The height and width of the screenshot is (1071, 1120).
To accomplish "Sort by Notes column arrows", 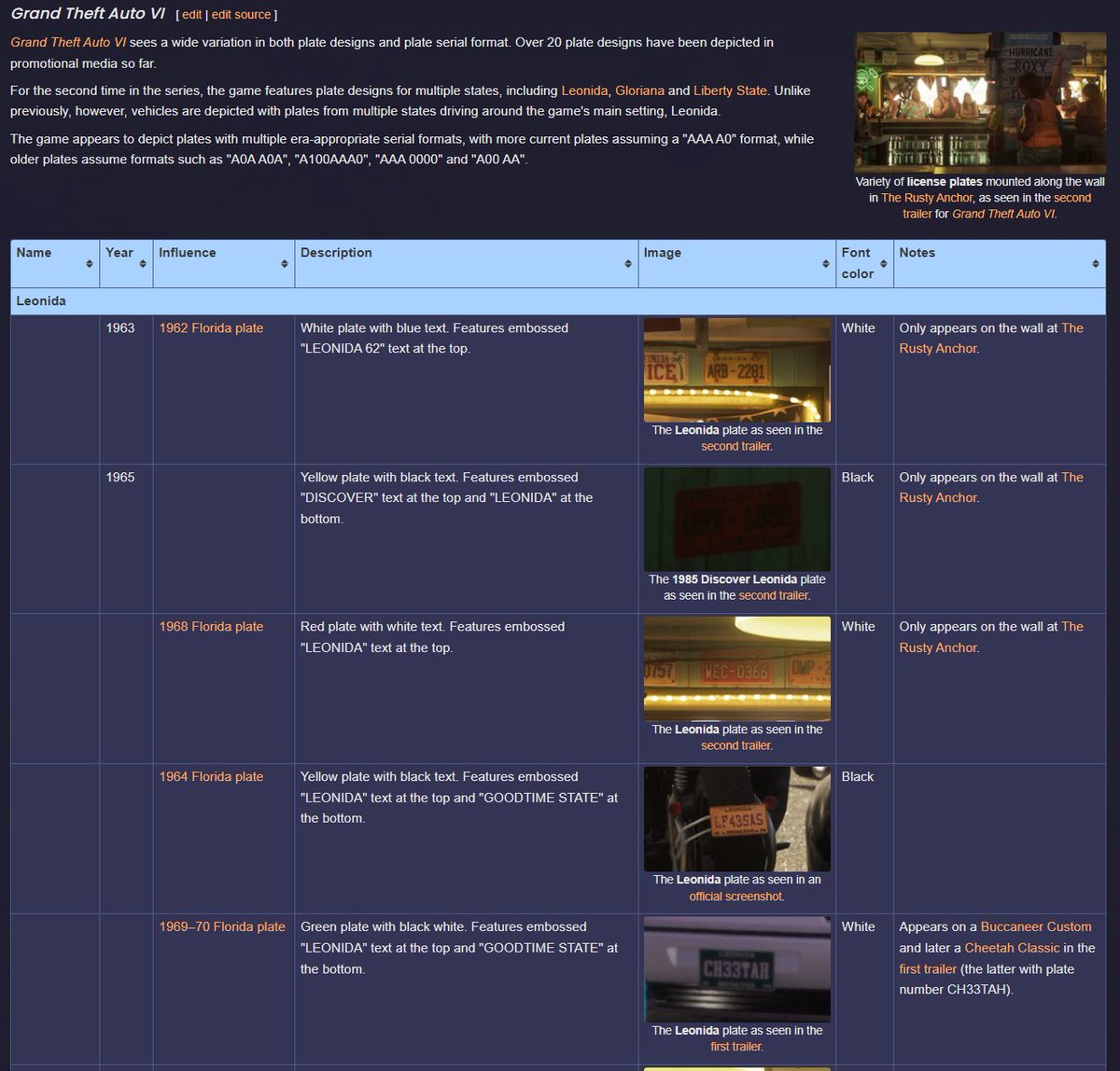I will (1096, 264).
